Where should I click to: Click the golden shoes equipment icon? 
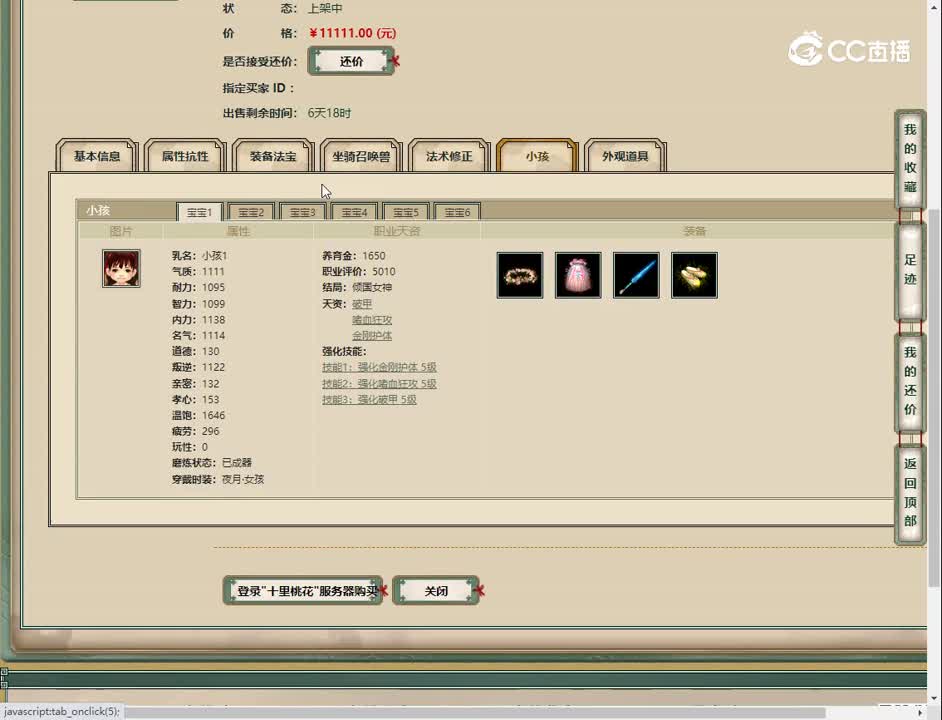694,275
